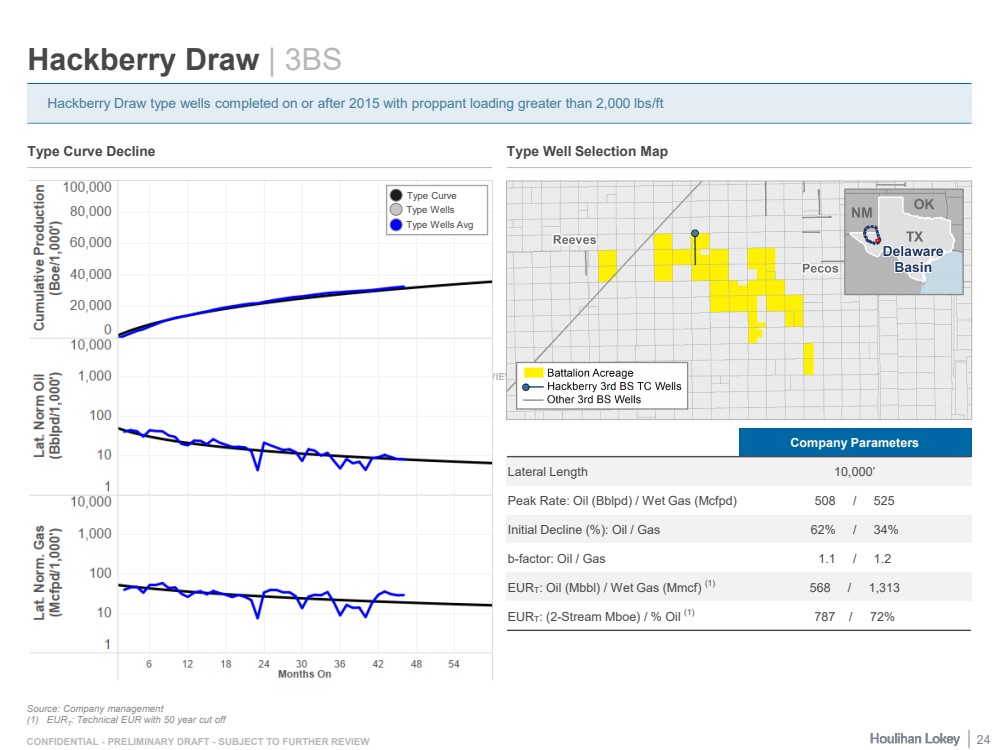Click the teal well marker on the map
This screenshot has height=750, width=999.
pyautogui.click(x=695, y=233)
